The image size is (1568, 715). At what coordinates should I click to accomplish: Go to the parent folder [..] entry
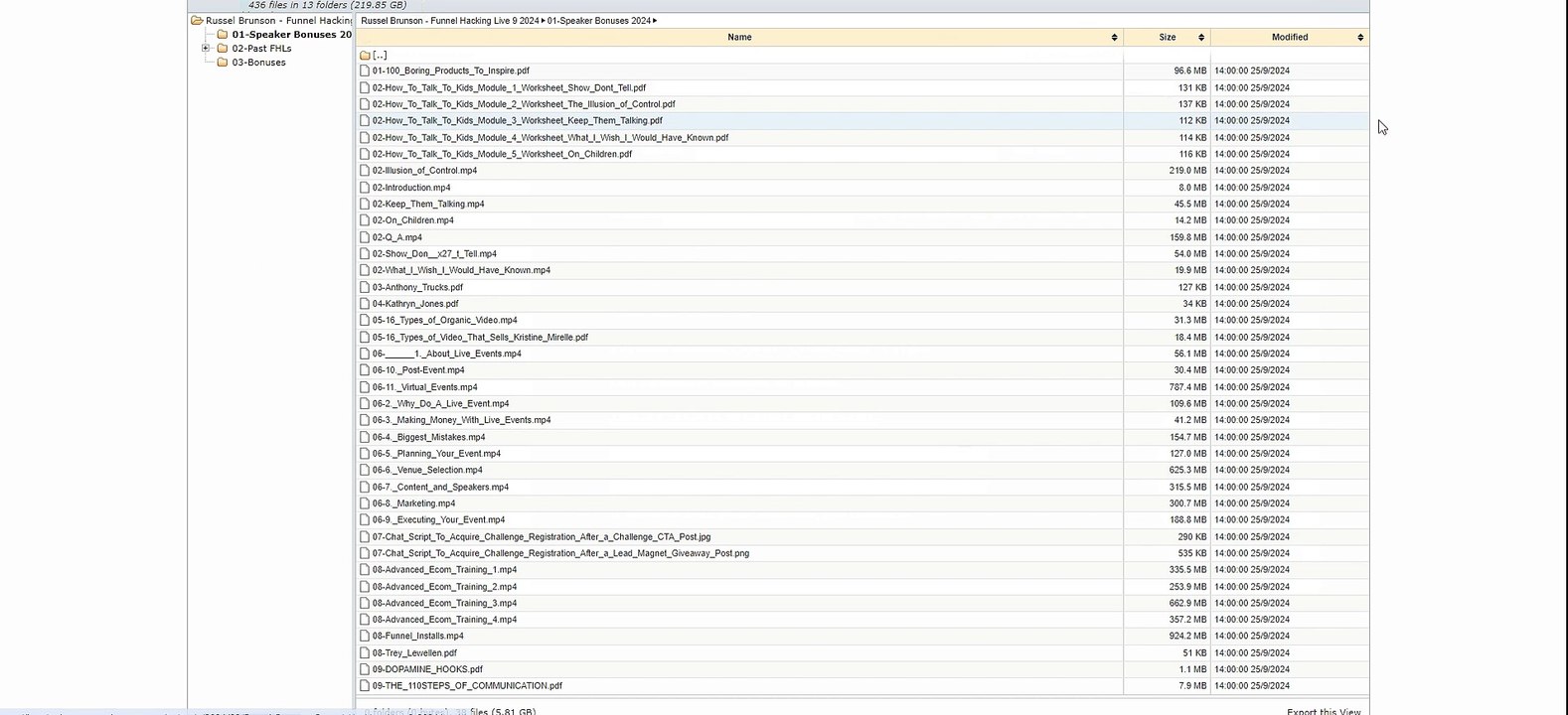[380, 55]
